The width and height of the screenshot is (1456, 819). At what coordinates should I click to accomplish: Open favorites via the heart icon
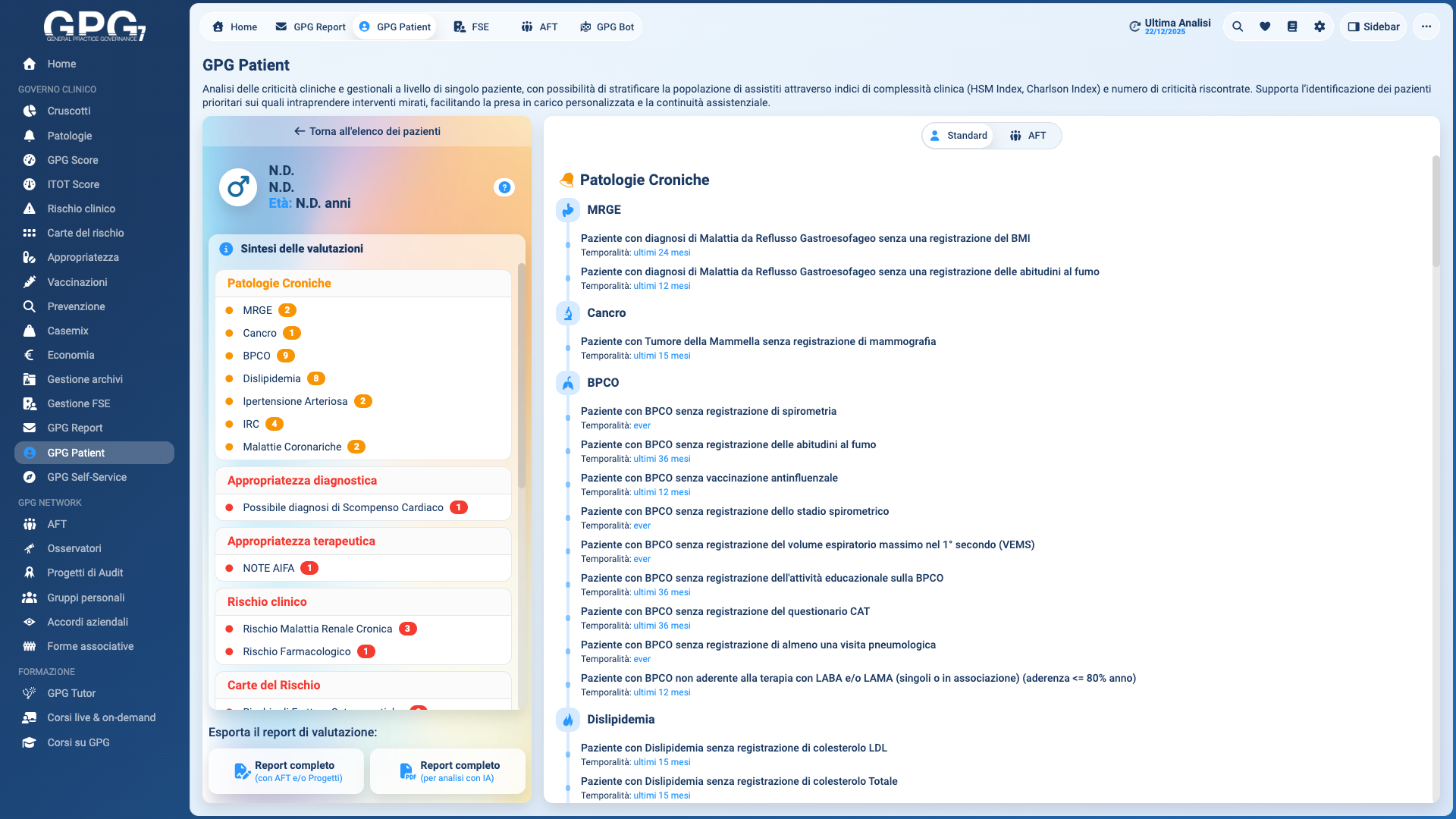pos(1265,27)
